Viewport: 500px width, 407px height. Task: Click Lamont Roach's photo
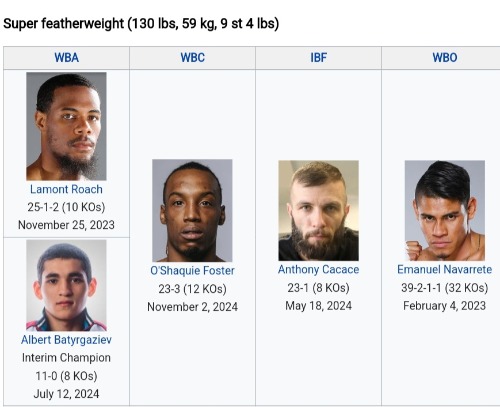pos(66,126)
